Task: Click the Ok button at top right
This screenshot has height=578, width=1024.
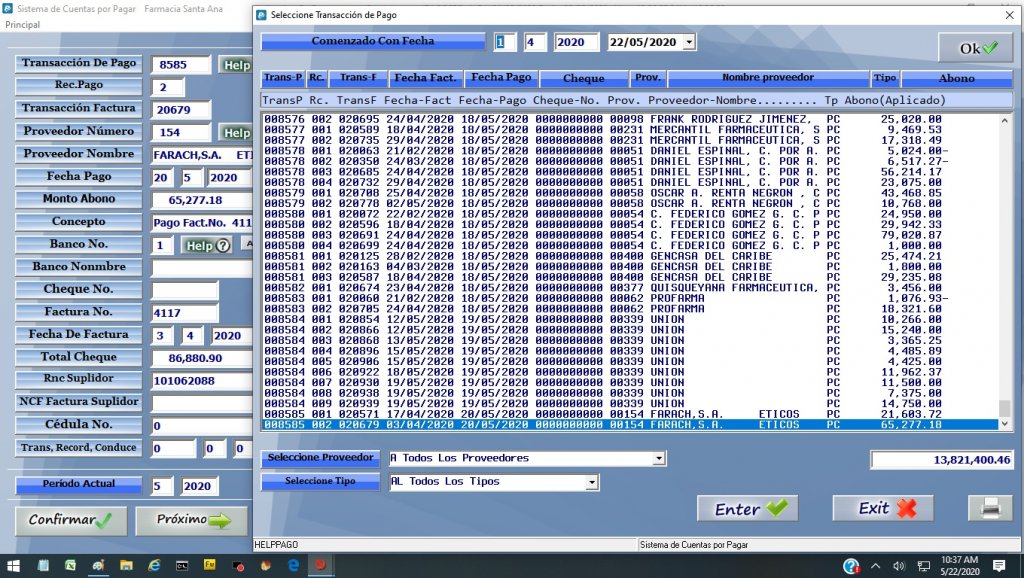Action: pos(968,48)
